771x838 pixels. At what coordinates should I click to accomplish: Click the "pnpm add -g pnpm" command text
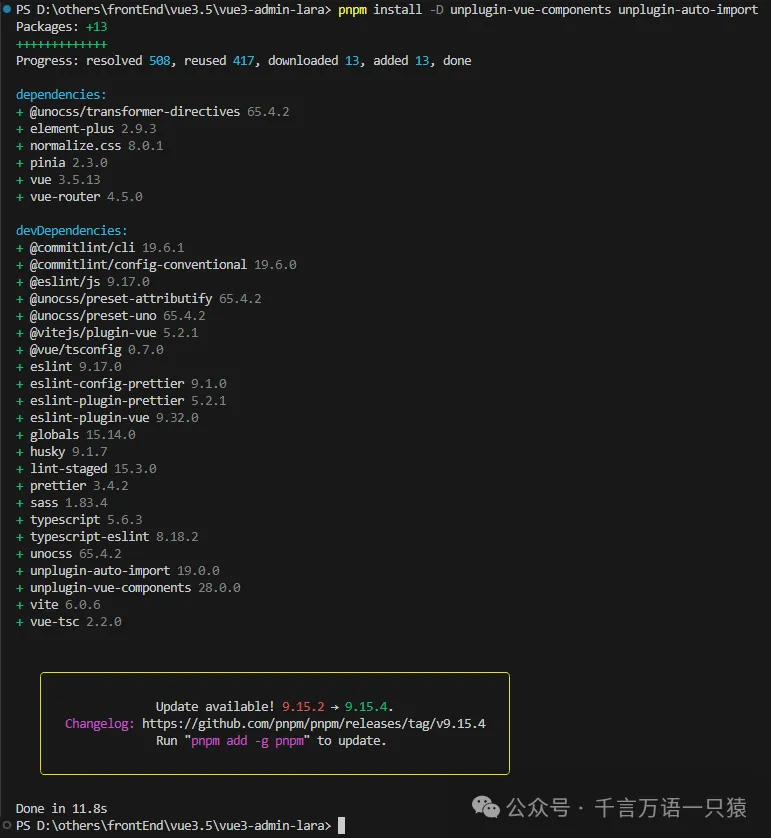click(245, 741)
